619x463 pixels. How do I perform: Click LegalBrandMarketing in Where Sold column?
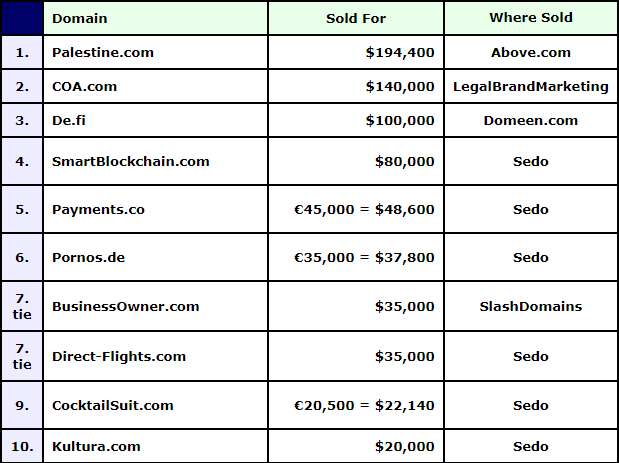tap(531, 86)
